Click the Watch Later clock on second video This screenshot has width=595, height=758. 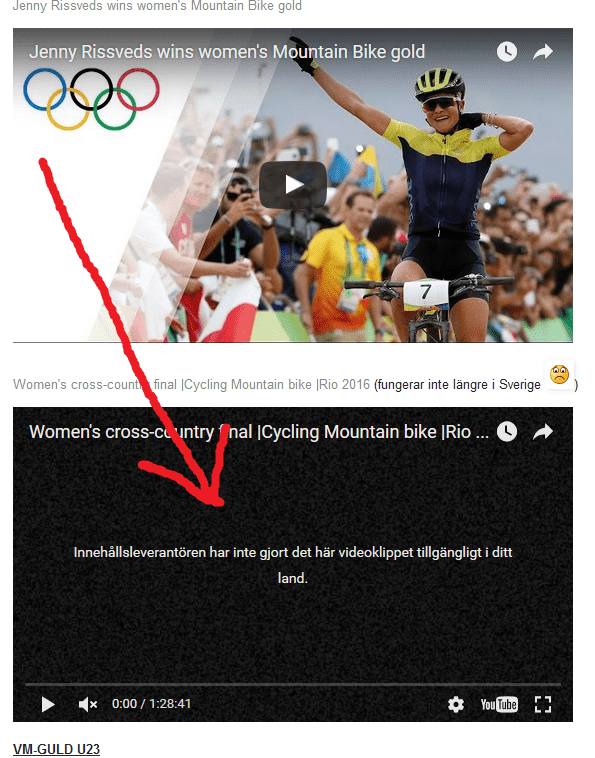pos(507,432)
